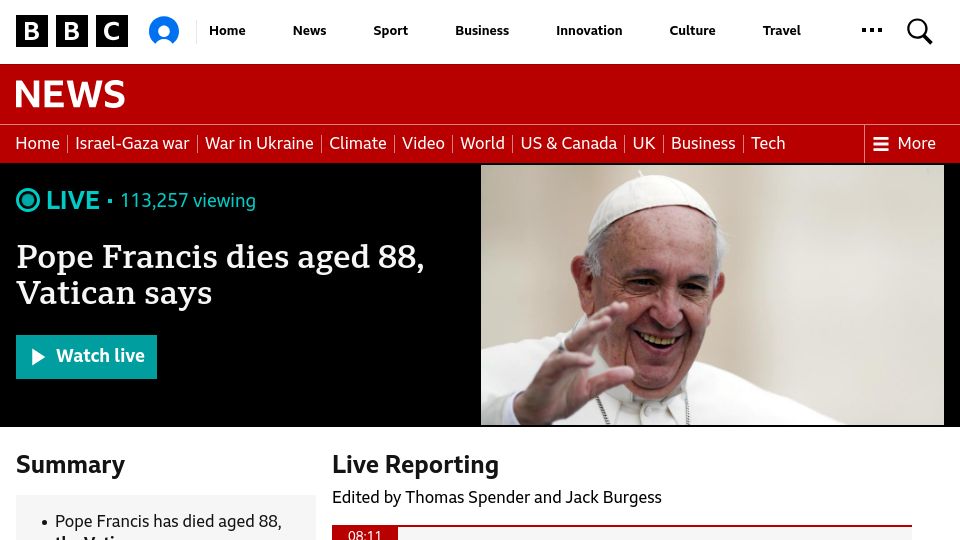The height and width of the screenshot is (540, 960).
Task: Select 'Pope Francis has died aged 88' bullet
Action: click(x=168, y=522)
